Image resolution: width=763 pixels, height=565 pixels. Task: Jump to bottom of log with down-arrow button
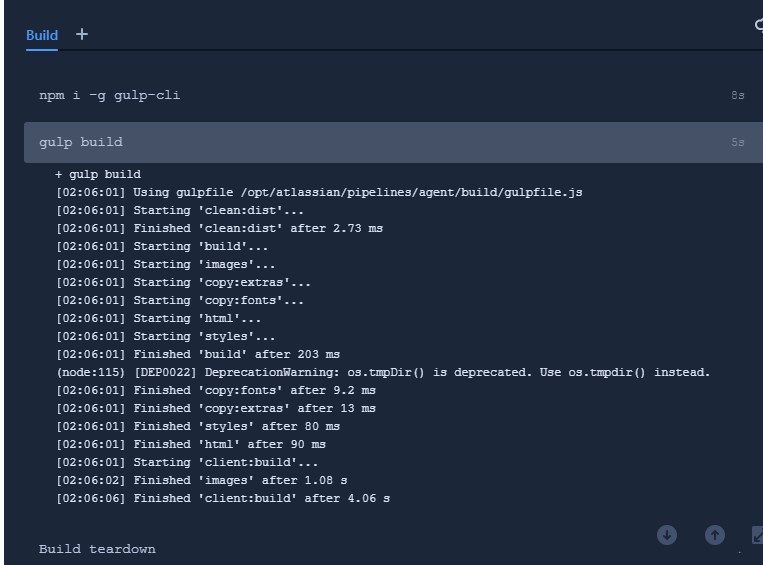667,535
